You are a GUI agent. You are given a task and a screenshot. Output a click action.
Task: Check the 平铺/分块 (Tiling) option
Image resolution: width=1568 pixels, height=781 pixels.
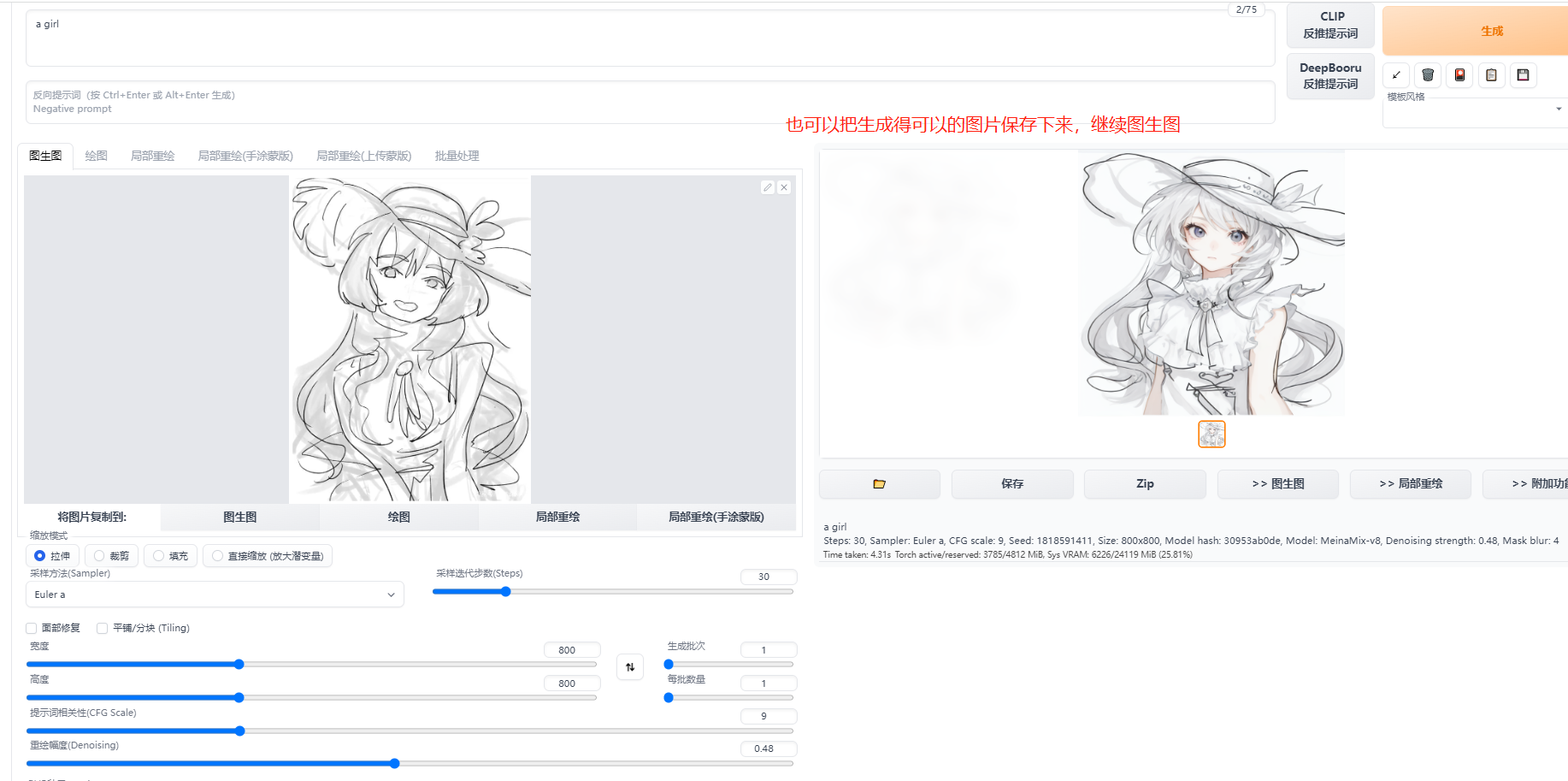pos(102,627)
